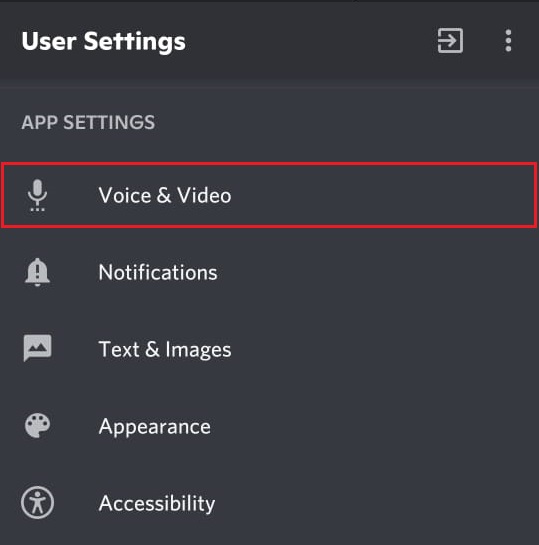Open Voice & Video text label
Screen dimensions: 539x545
(x=165, y=195)
